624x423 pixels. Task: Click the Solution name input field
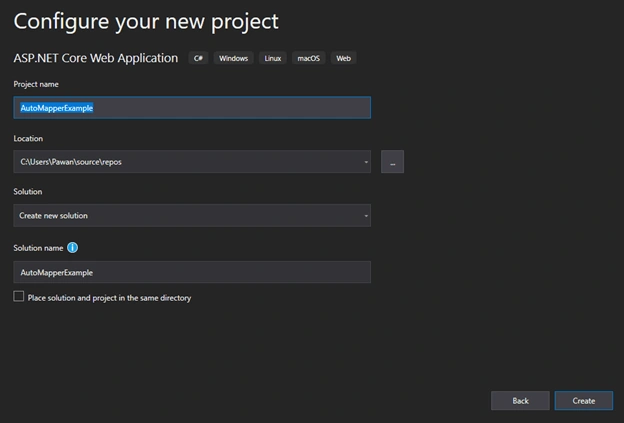click(192, 272)
